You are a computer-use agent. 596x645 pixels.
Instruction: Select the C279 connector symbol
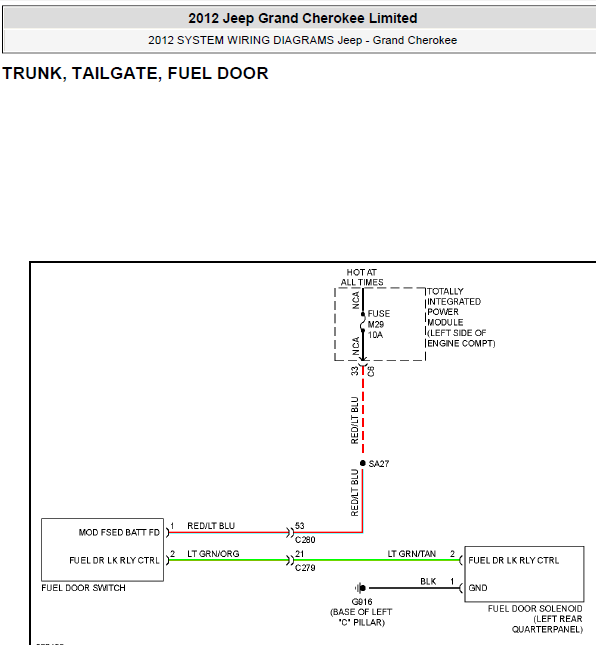pos(291,560)
